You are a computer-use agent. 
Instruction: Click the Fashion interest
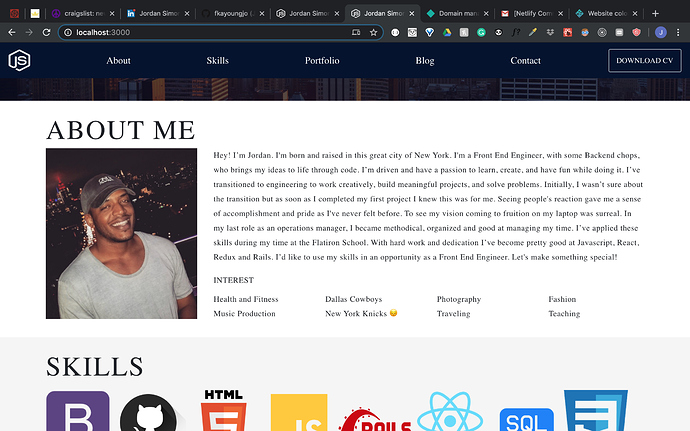tap(562, 299)
